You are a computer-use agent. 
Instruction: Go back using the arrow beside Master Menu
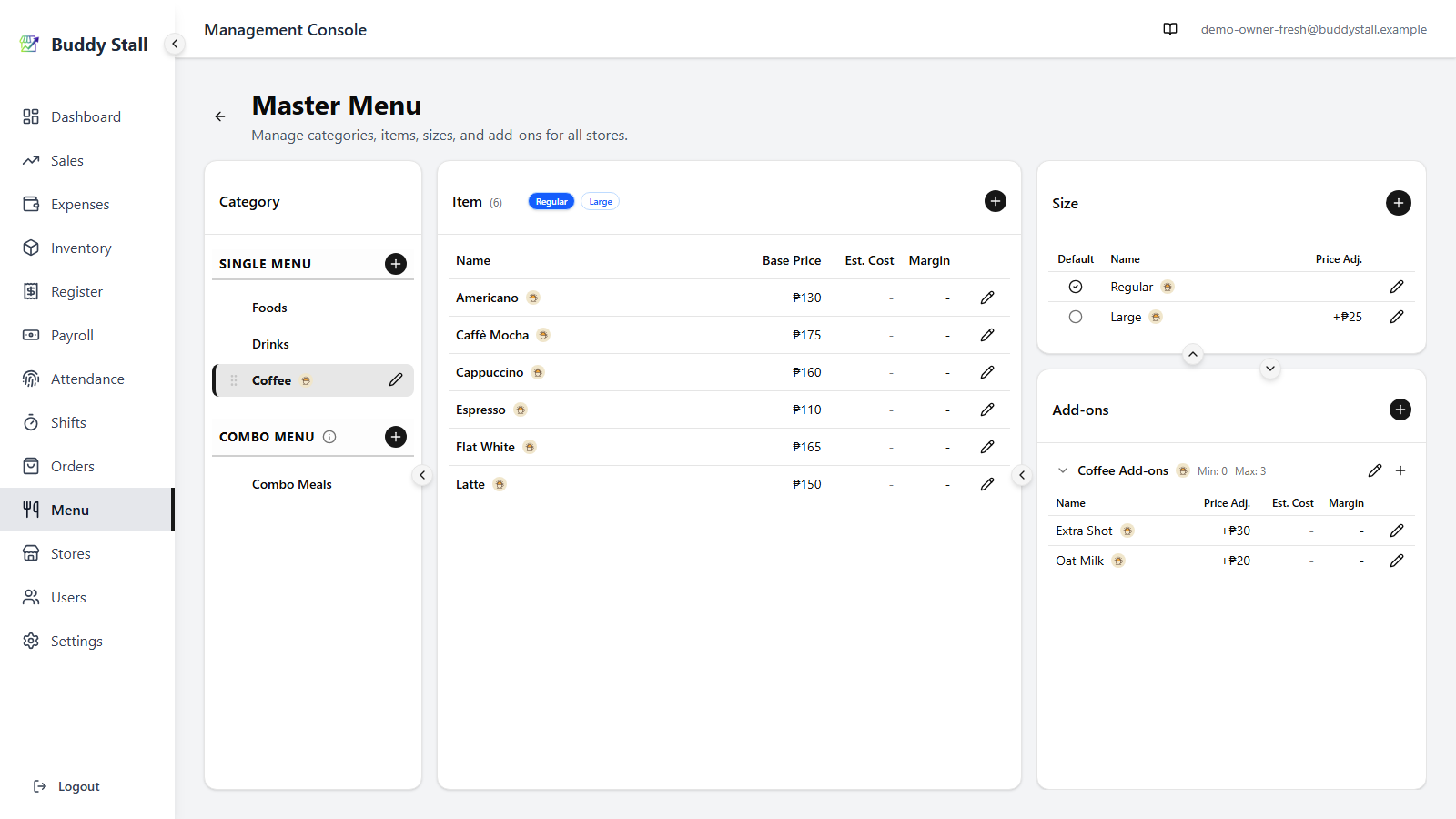tap(220, 116)
